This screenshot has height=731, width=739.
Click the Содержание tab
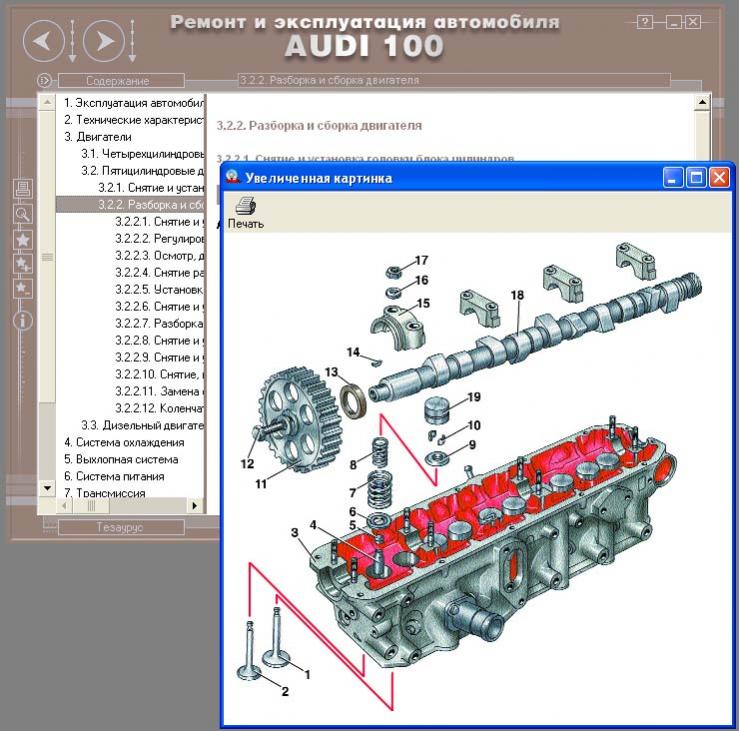[x=121, y=81]
